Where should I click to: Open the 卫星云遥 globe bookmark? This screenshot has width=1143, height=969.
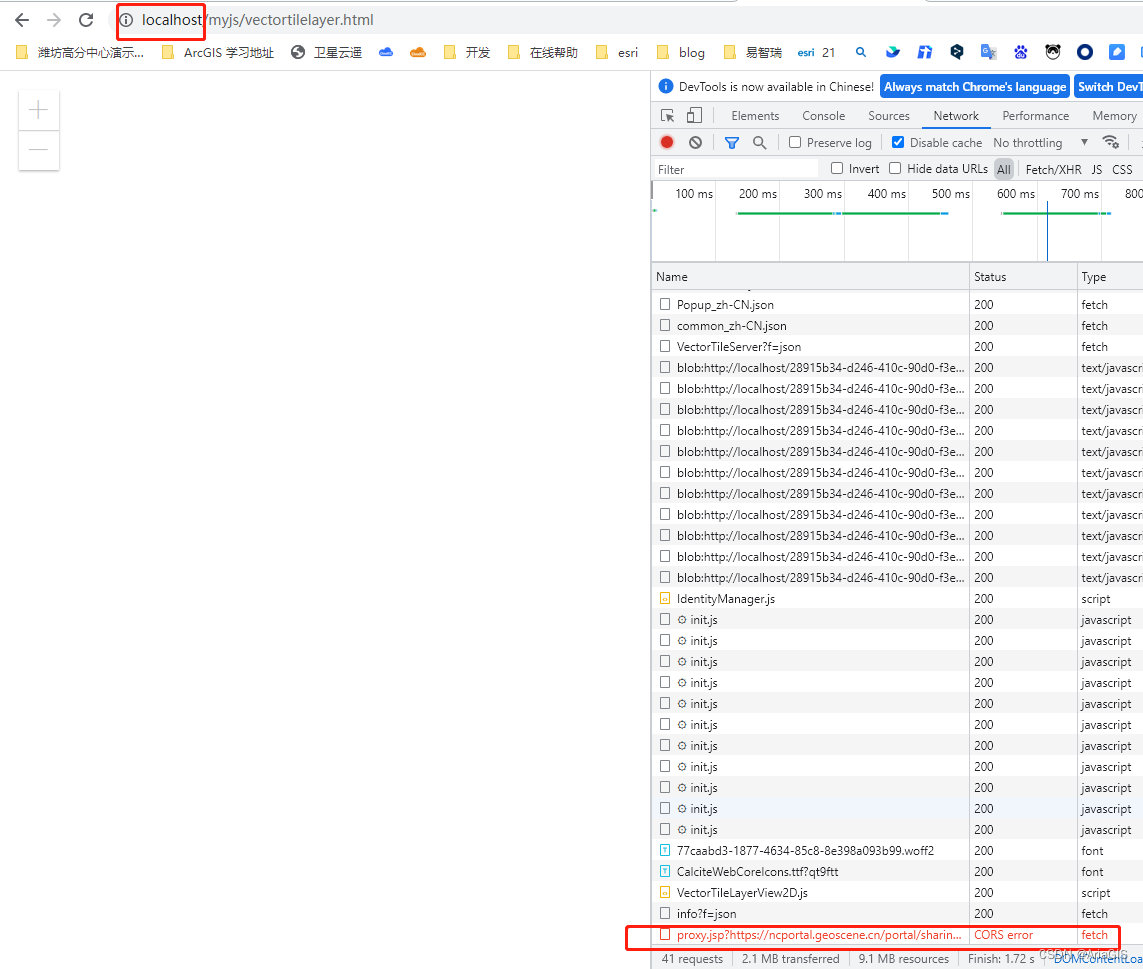326,52
